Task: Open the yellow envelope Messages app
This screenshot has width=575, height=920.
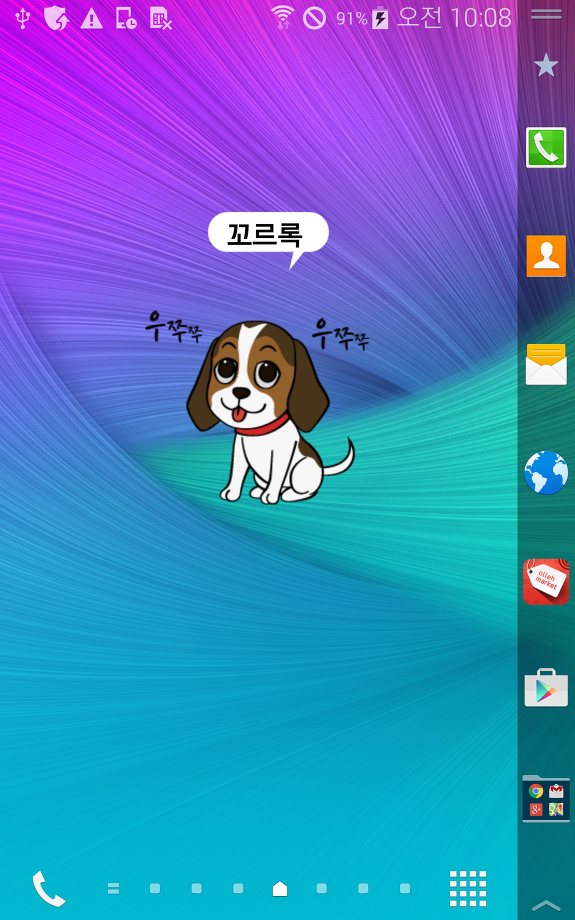Action: [546, 364]
